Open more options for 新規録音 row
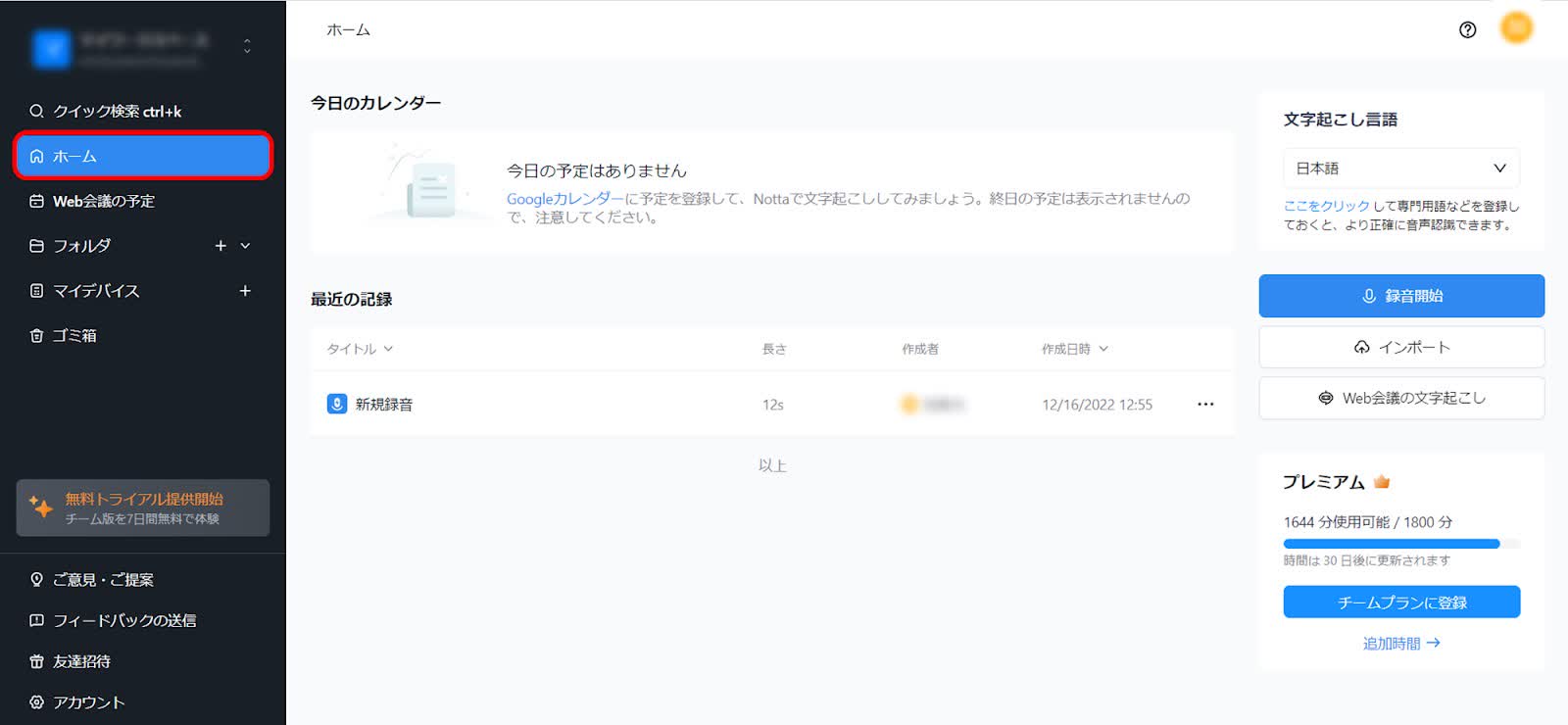 pyautogui.click(x=1205, y=405)
